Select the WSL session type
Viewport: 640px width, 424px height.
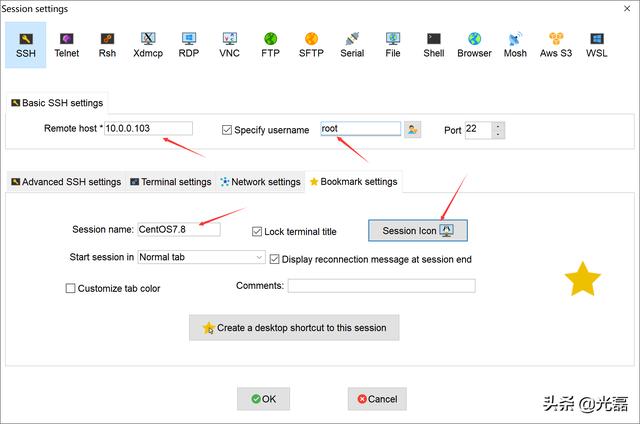pos(597,45)
